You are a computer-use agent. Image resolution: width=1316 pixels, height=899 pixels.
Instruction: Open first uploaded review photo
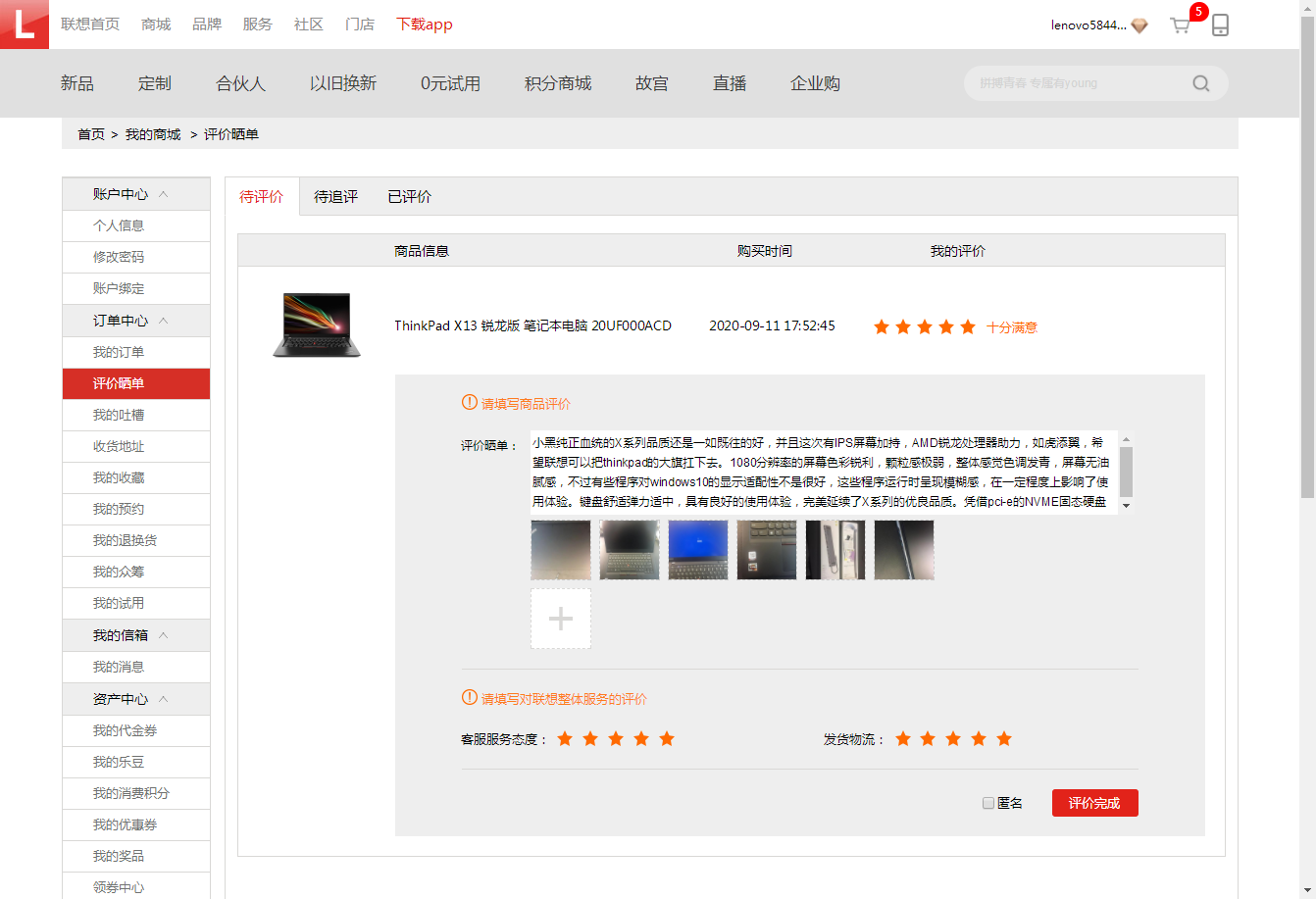point(561,550)
